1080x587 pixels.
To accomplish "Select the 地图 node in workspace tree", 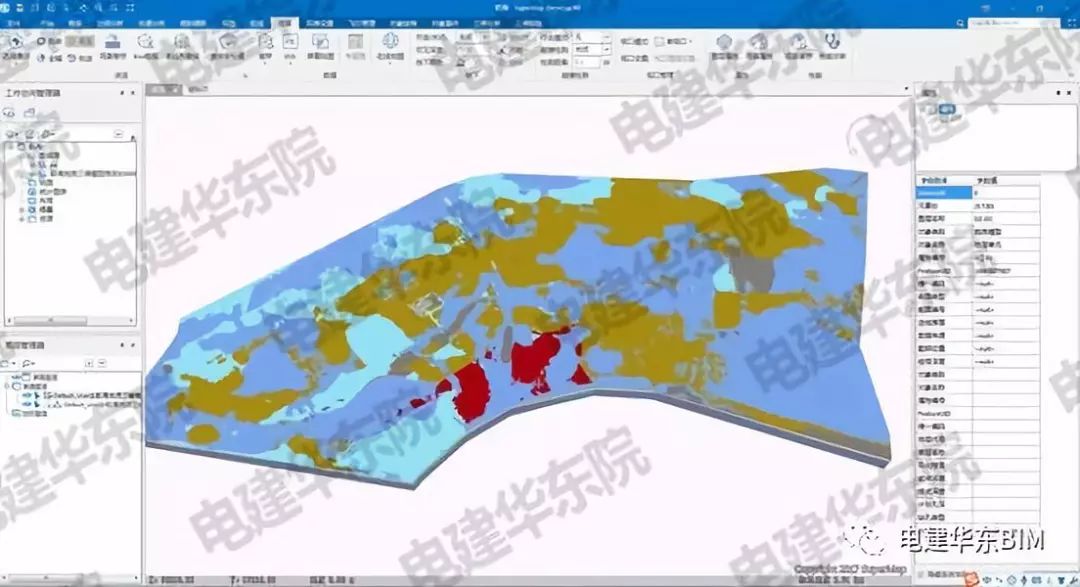I will point(45,183).
